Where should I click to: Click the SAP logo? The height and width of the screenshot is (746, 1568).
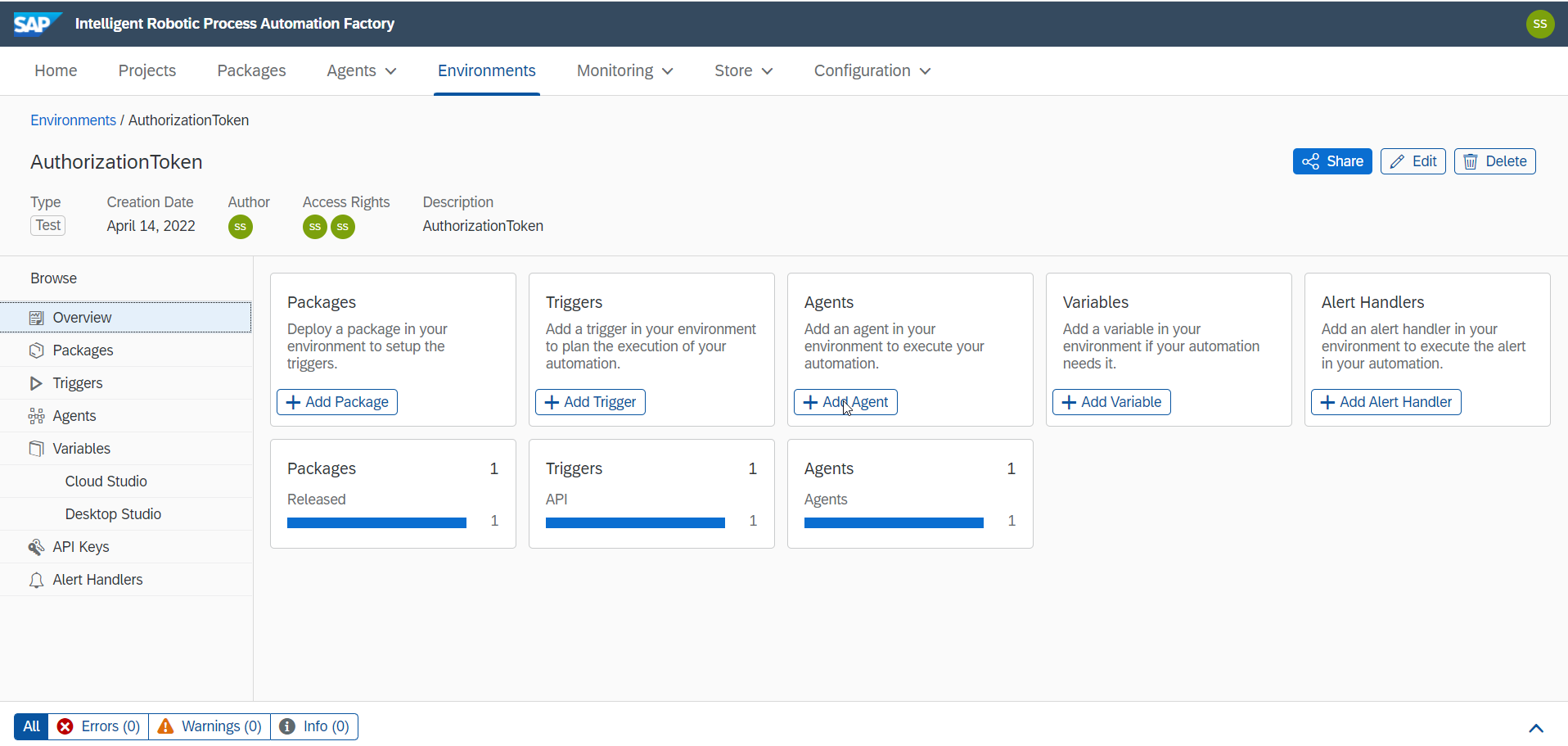point(37,24)
